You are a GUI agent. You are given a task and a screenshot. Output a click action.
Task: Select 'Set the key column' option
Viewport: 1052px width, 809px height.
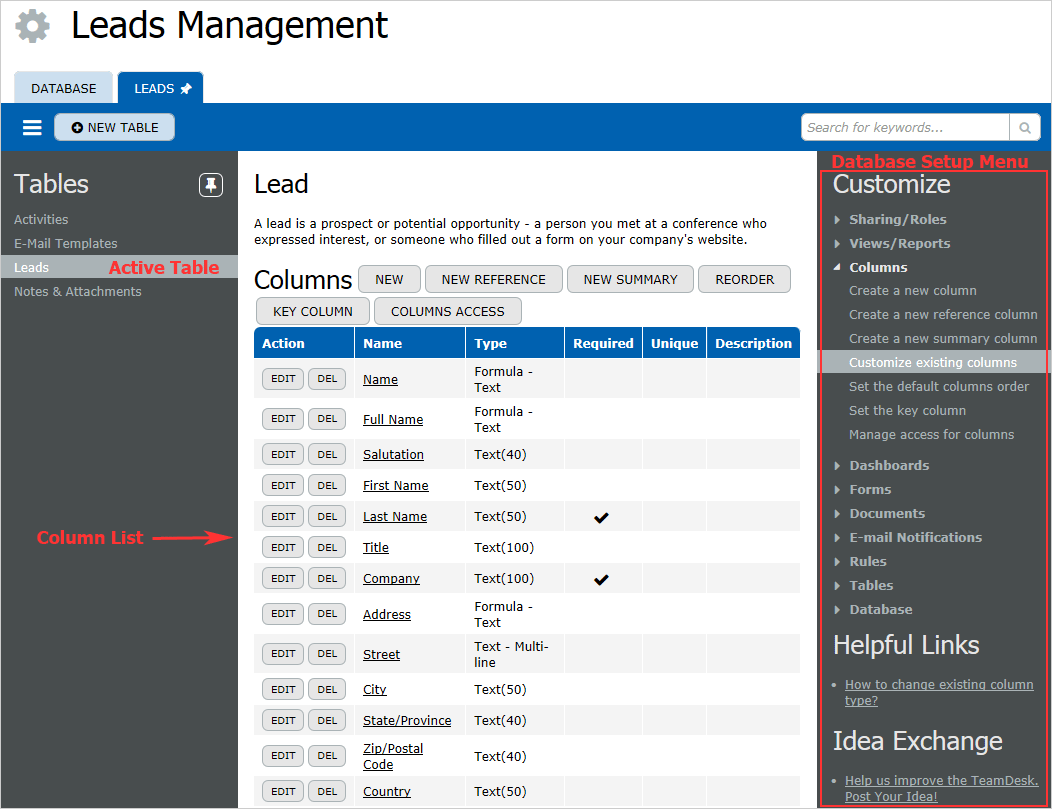coord(907,411)
